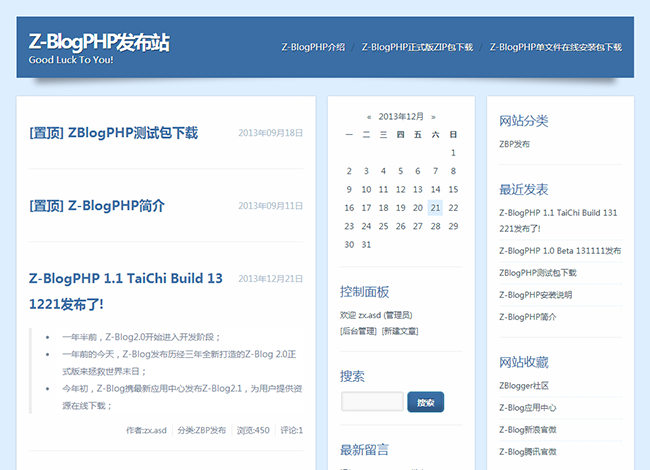Select day 31 in the calendar
This screenshot has height=470, width=650.
click(x=366, y=245)
